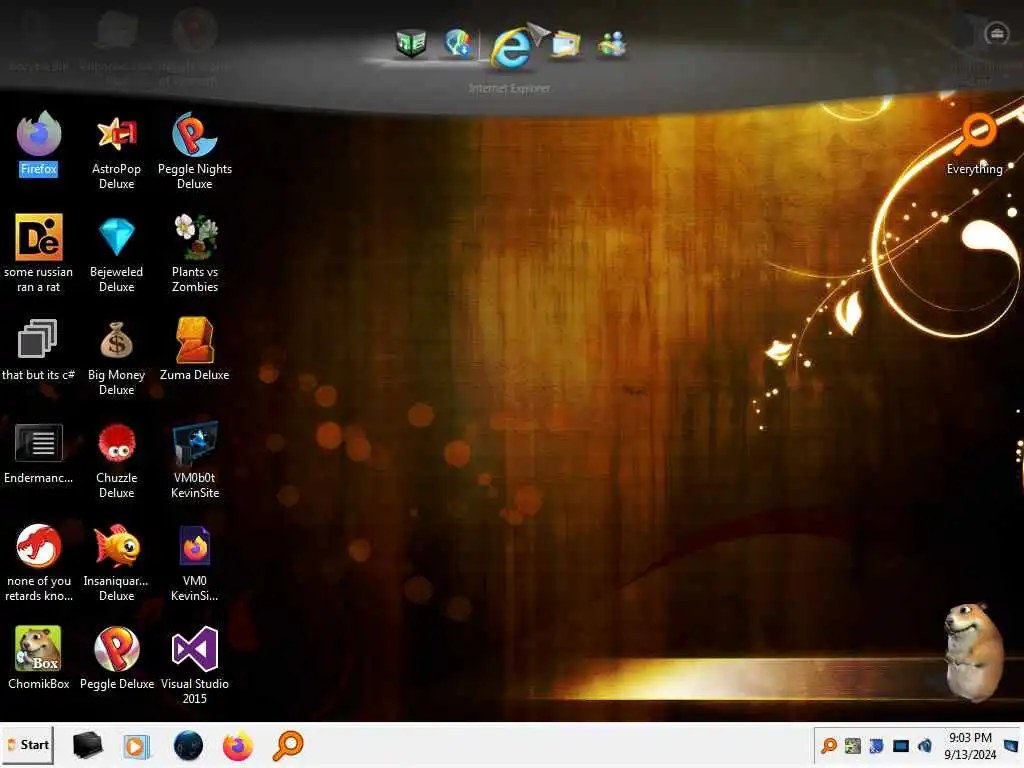Click the round button in the top-right corner
Screen dimensions: 1024x768
click(997, 33)
